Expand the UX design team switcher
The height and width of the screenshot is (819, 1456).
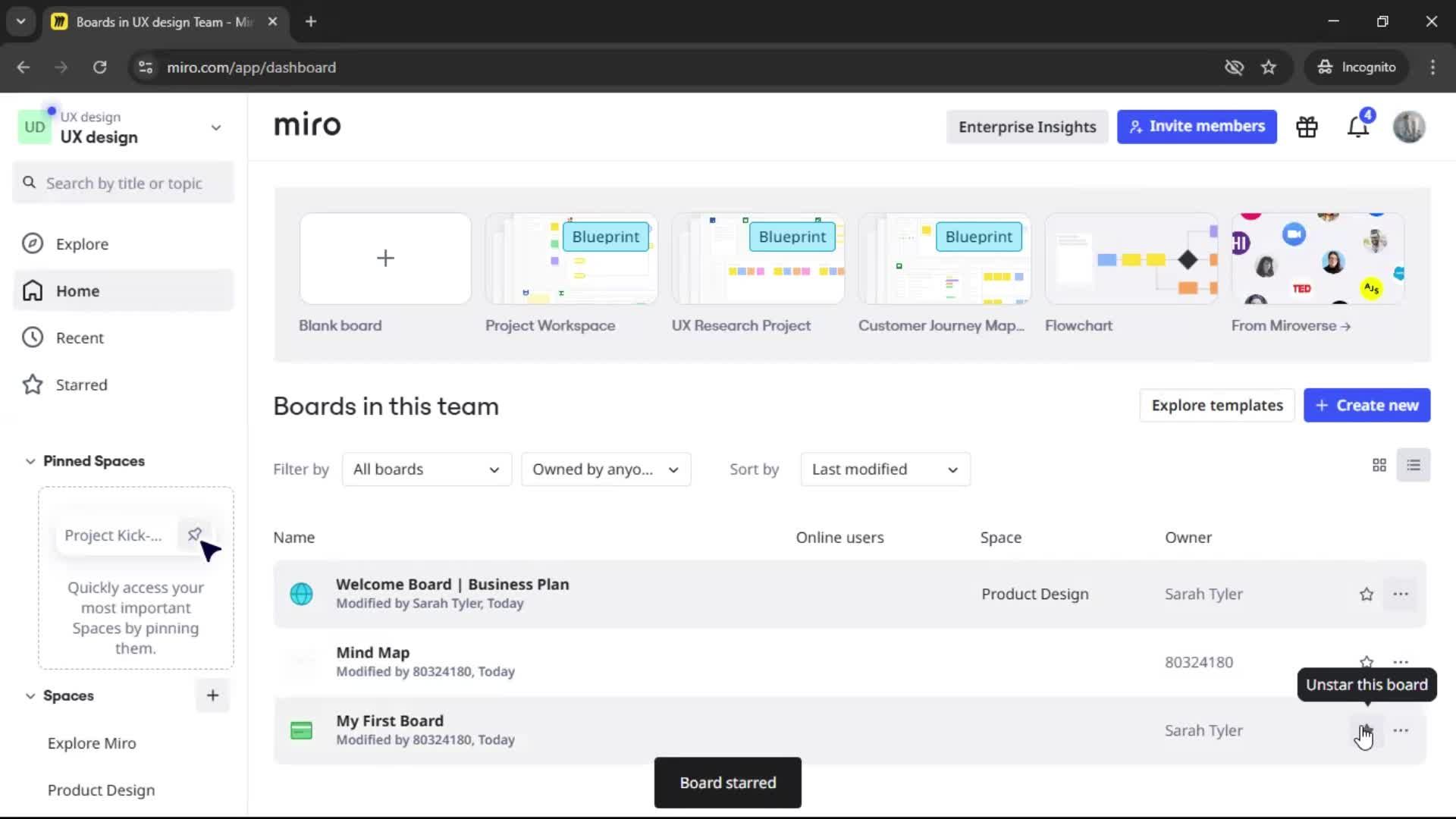tap(216, 127)
